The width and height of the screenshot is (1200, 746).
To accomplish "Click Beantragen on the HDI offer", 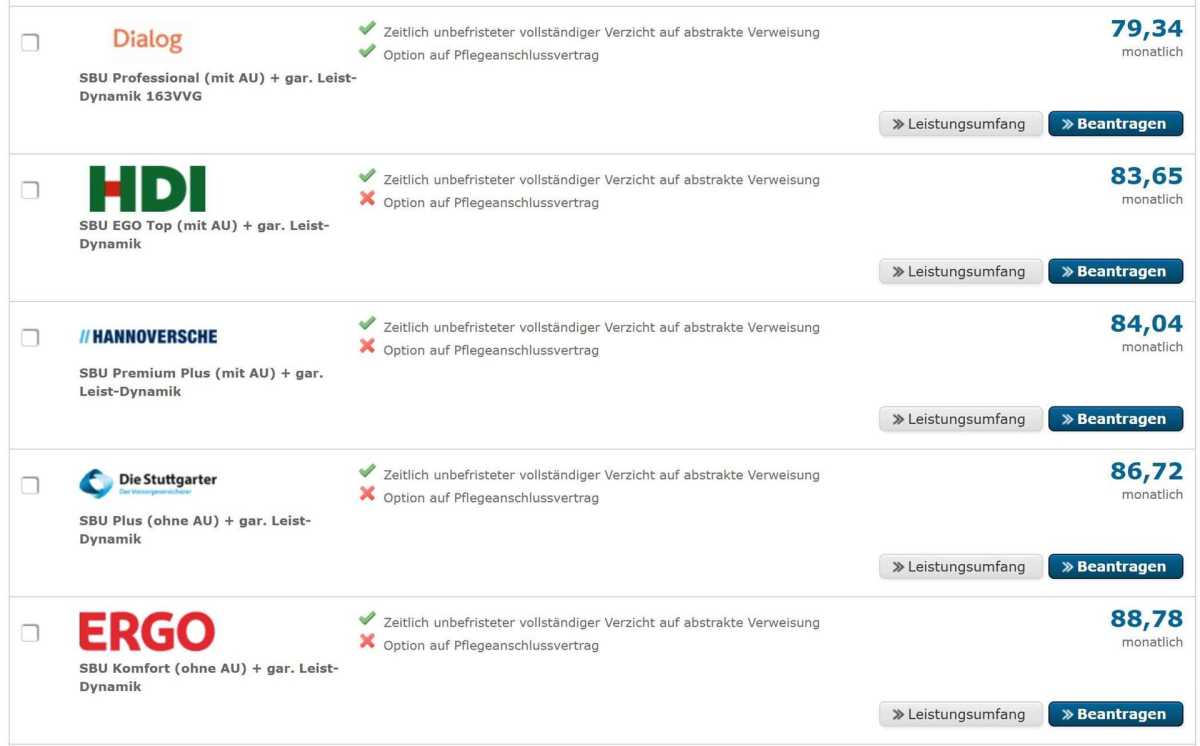I will tap(1116, 270).
